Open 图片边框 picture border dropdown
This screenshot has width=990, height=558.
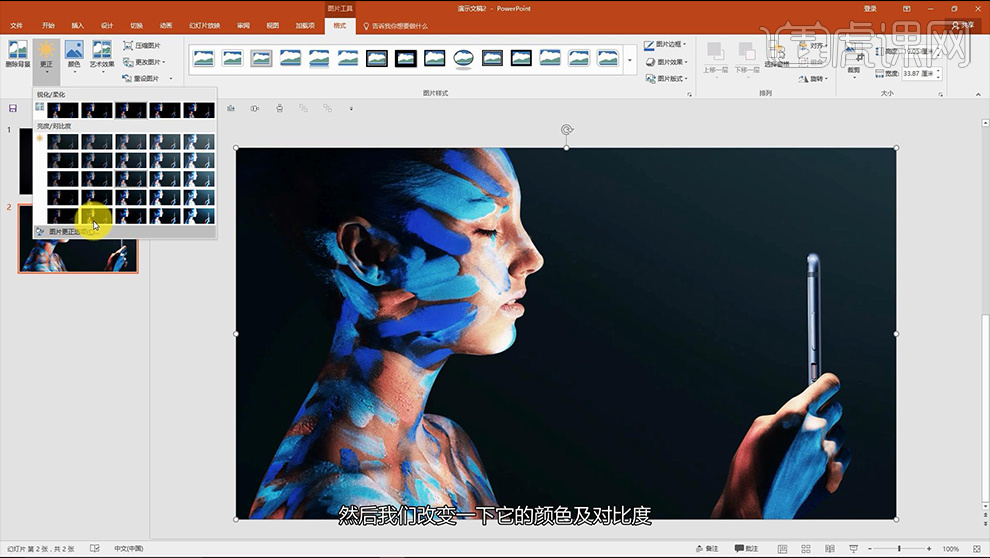pos(665,45)
